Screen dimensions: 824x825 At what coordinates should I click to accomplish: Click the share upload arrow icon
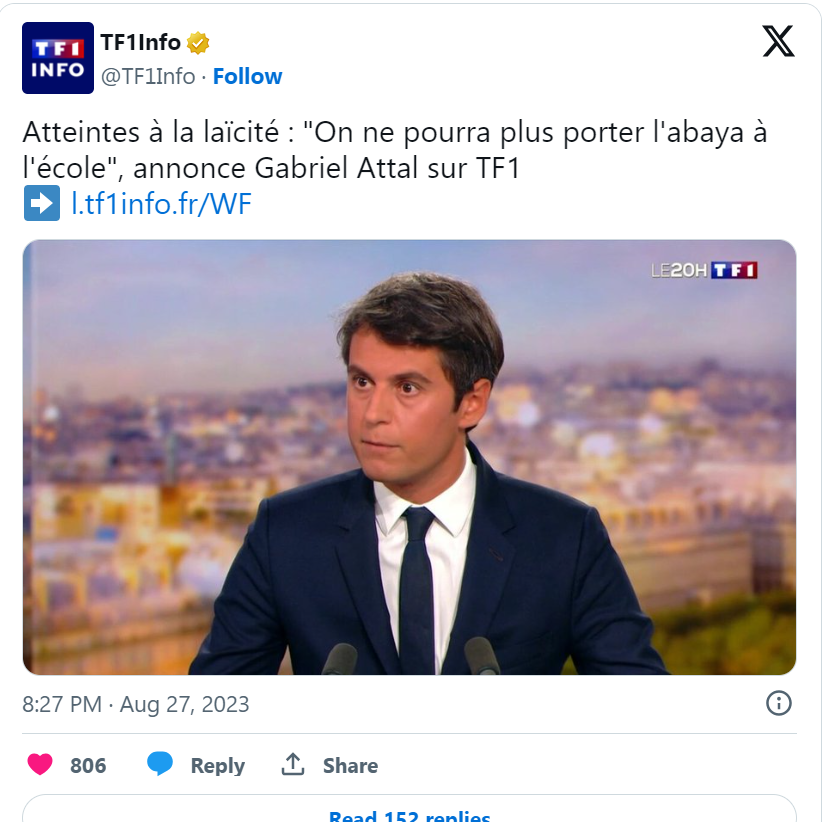coord(293,765)
